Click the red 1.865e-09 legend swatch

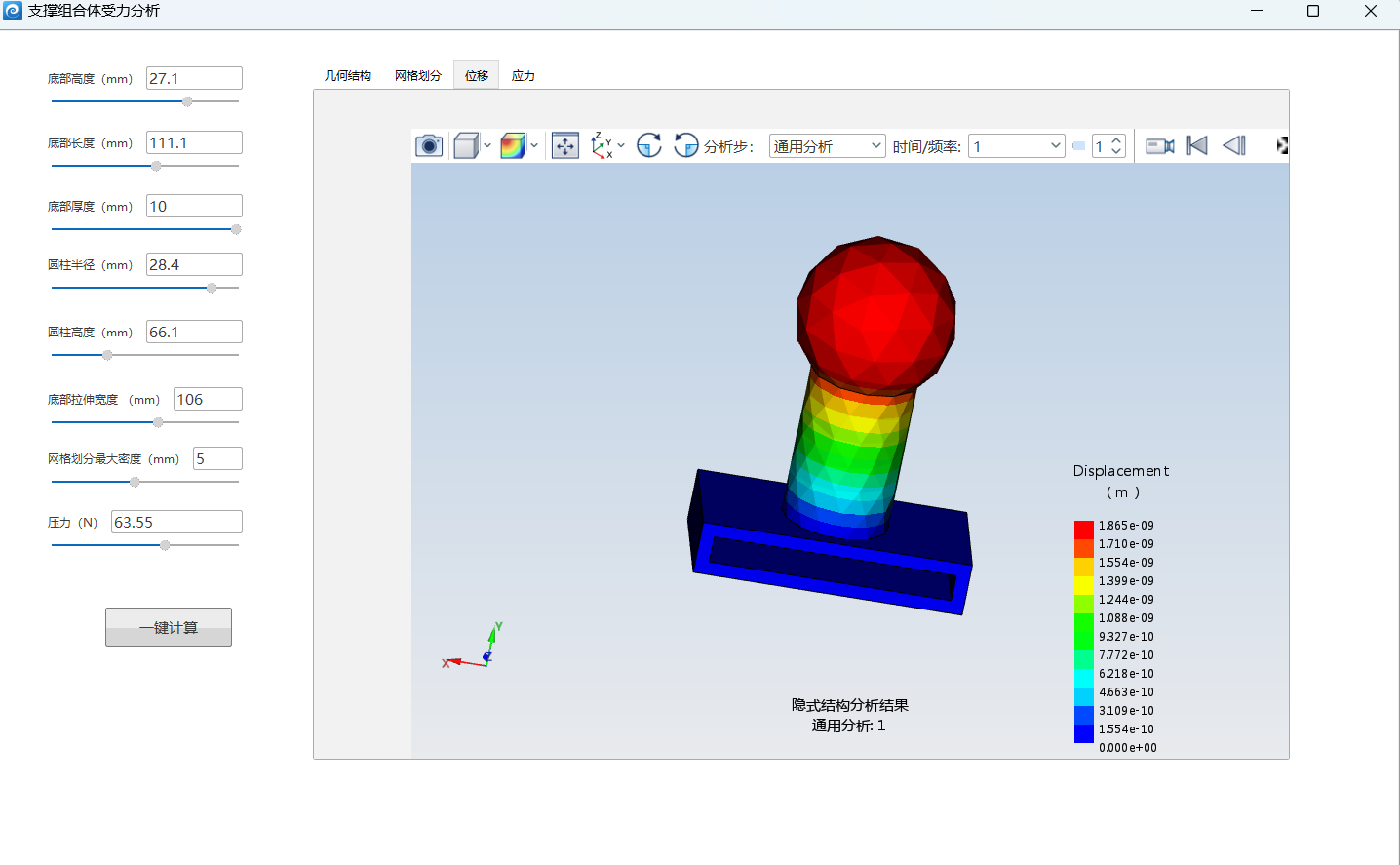pos(1084,530)
